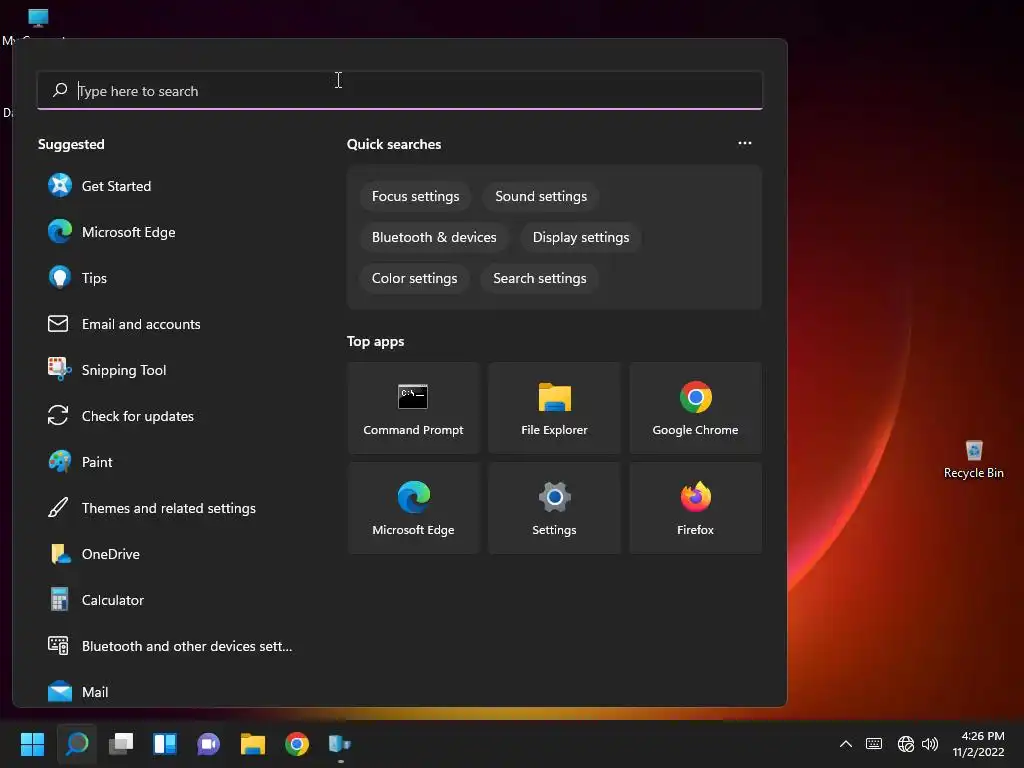
Task: Open the clock and date flyout
Action: (979, 744)
